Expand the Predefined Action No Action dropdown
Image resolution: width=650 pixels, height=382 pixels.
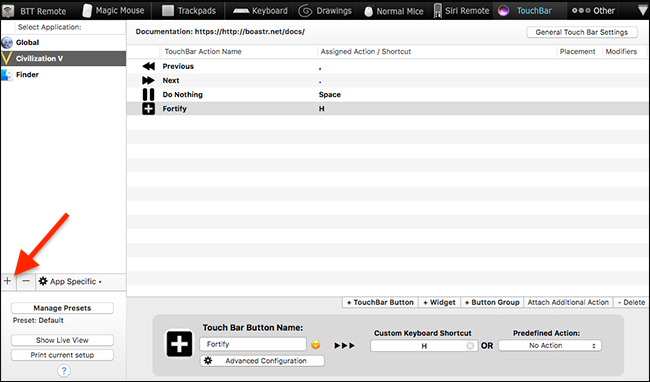550,346
